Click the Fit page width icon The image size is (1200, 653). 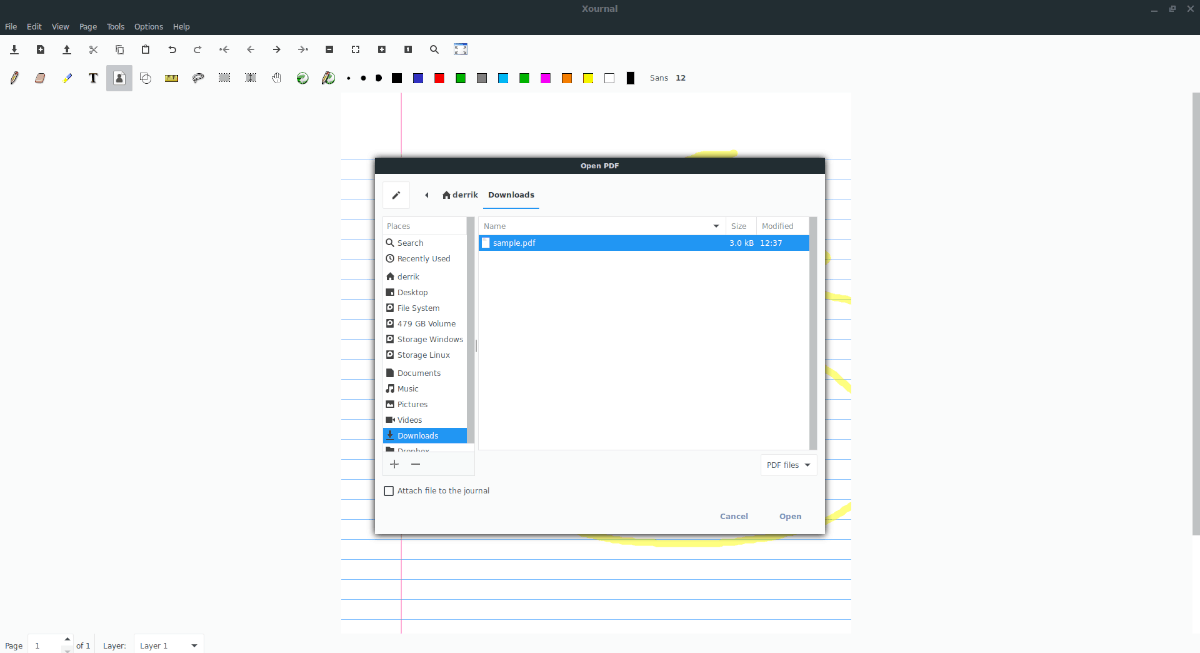click(x=355, y=49)
